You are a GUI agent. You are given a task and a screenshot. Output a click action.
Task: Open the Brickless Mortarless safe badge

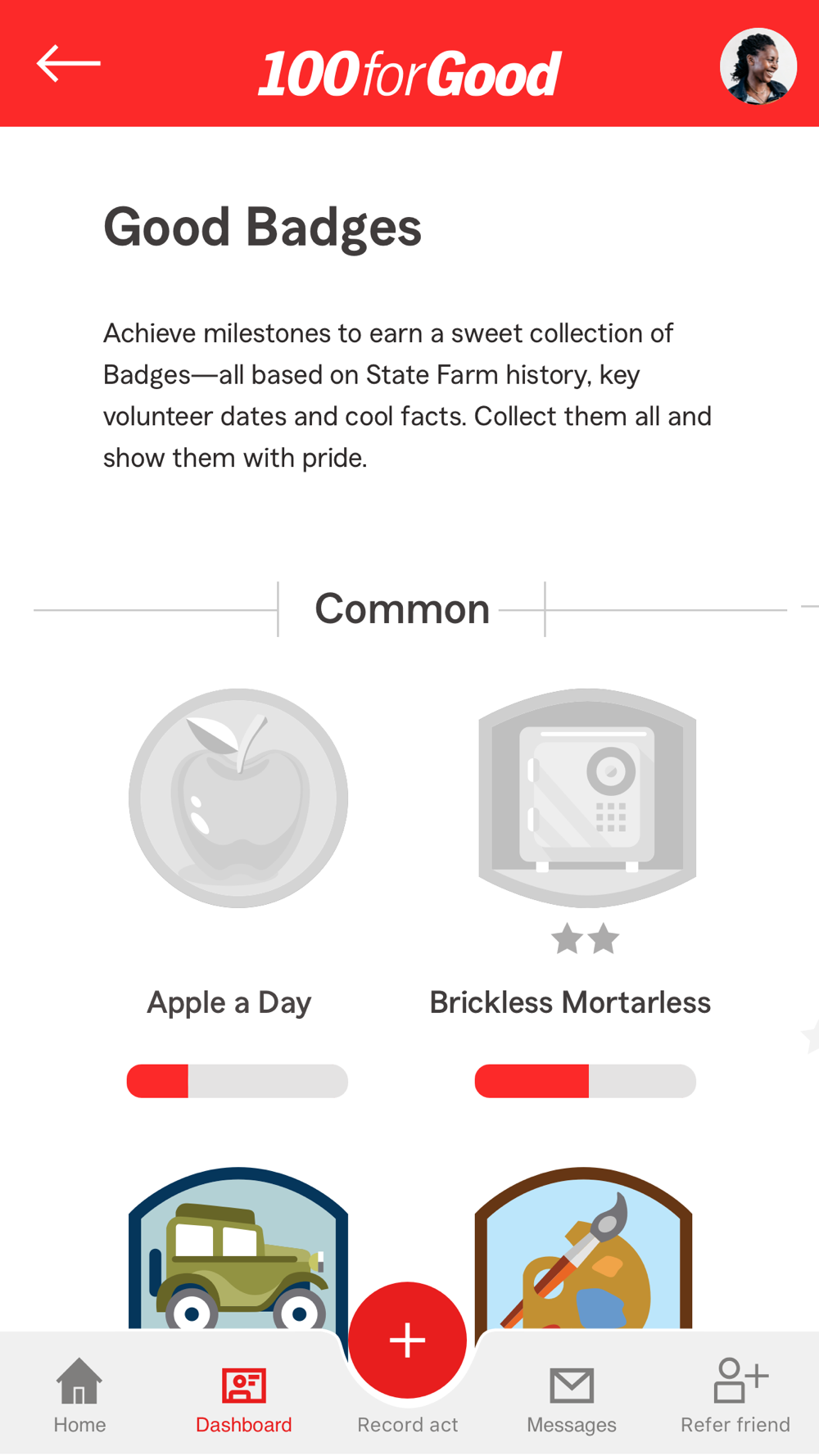click(586, 798)
